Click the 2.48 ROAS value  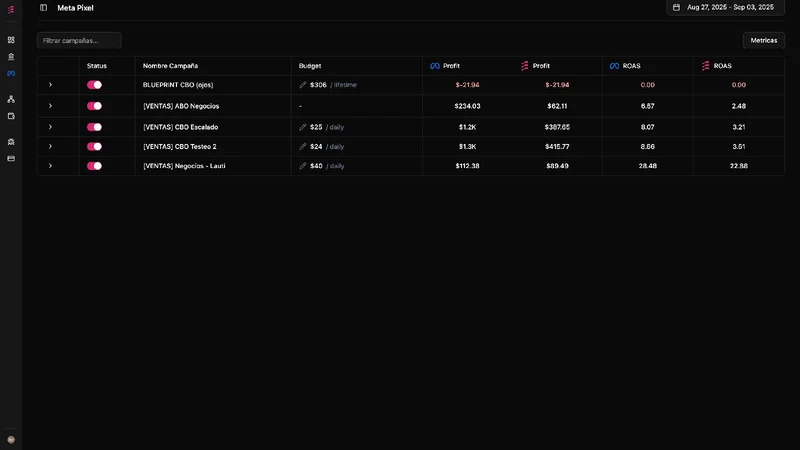click(739, 106)
